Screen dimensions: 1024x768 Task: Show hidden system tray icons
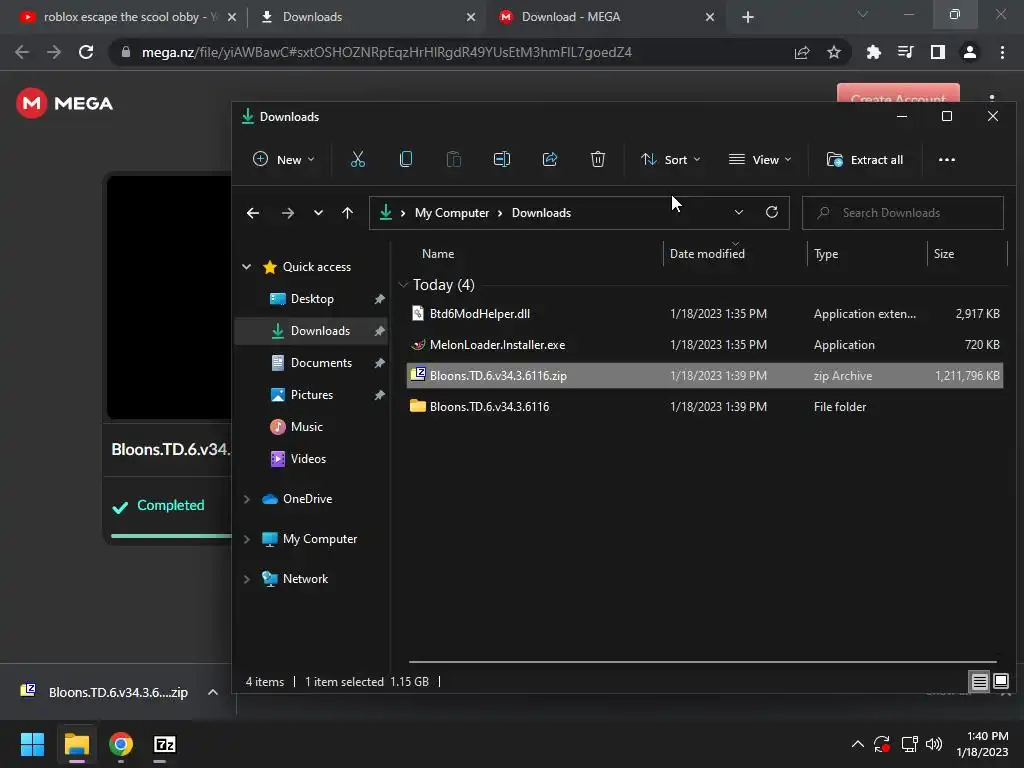coord(857,744)
